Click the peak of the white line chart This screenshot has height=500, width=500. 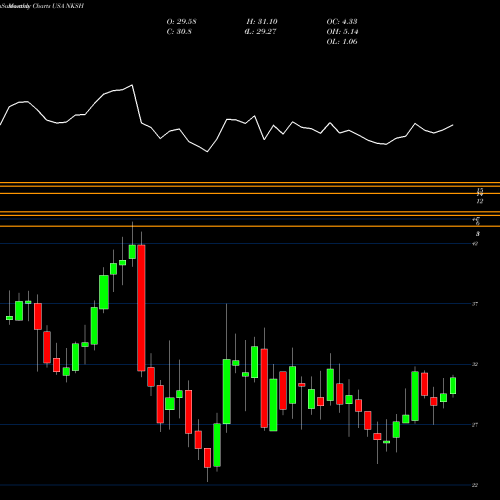point(132,85)
